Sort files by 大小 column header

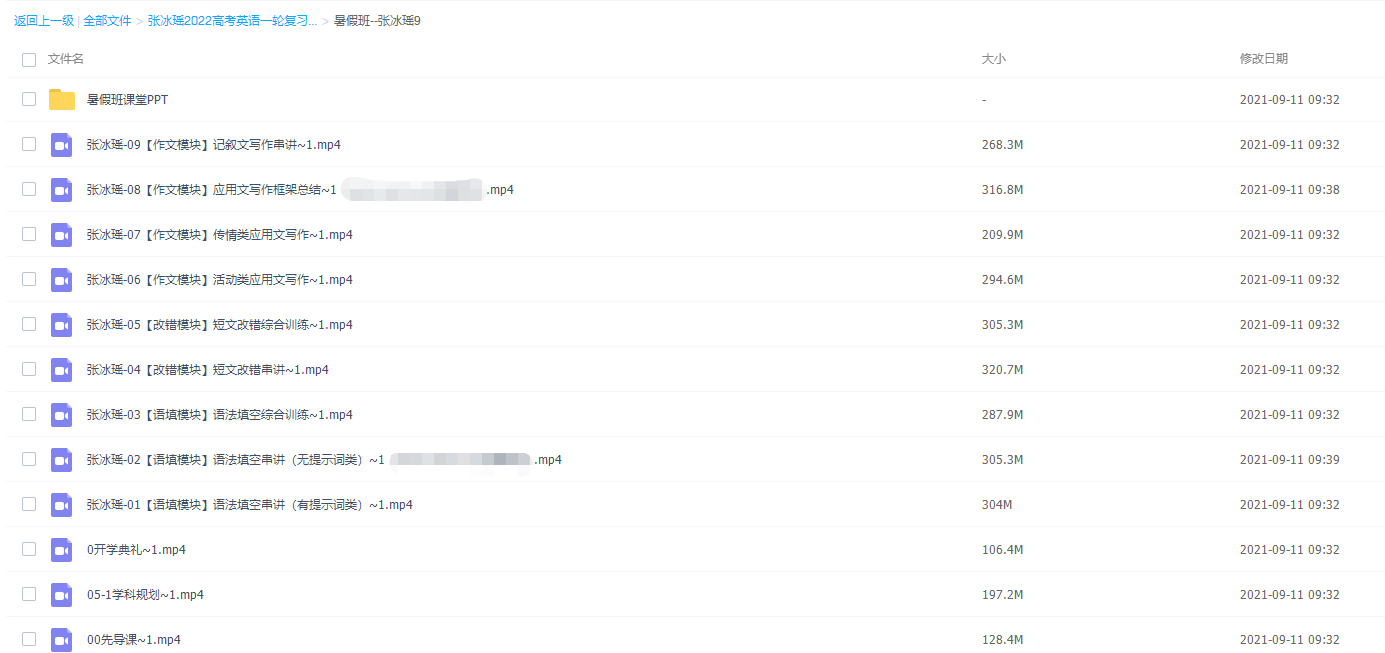993,59
